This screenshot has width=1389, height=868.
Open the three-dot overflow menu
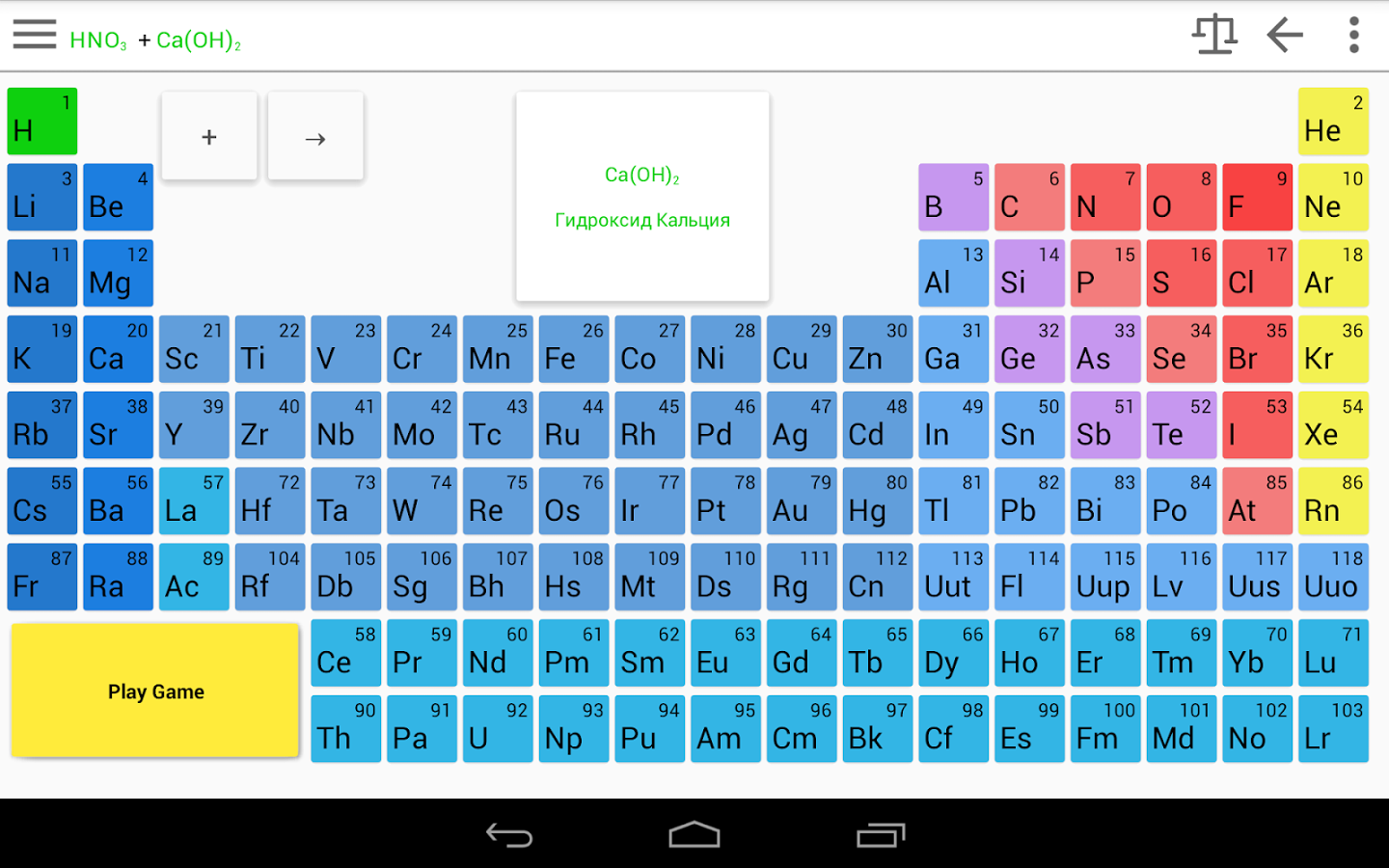(1354, 35)
